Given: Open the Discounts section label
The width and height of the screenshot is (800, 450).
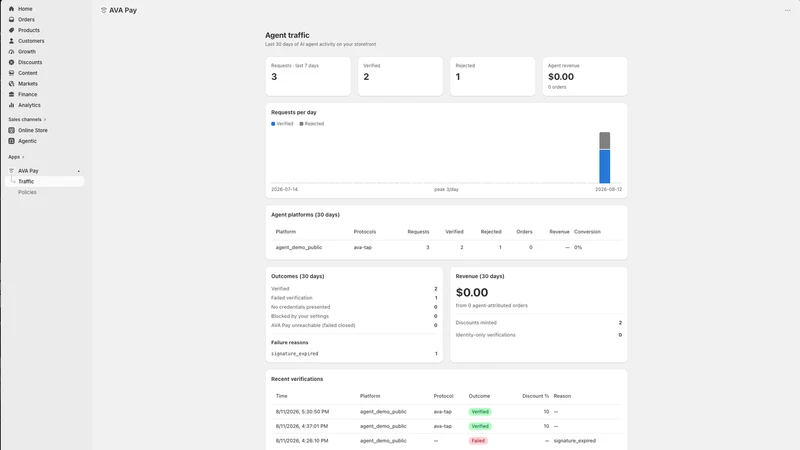Looking at the screenshot, I should [x=30, y=62].
